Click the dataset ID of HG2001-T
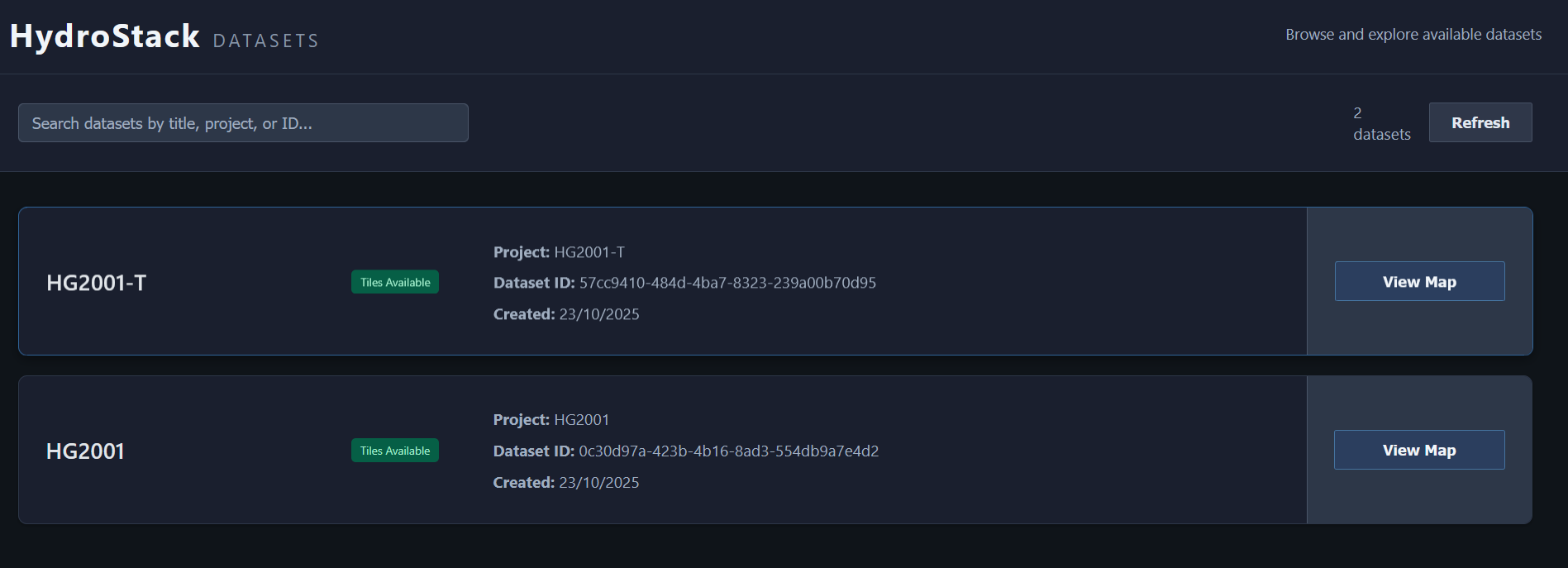The width and height of the screenshot is (1568, 568). coord(683,282)
